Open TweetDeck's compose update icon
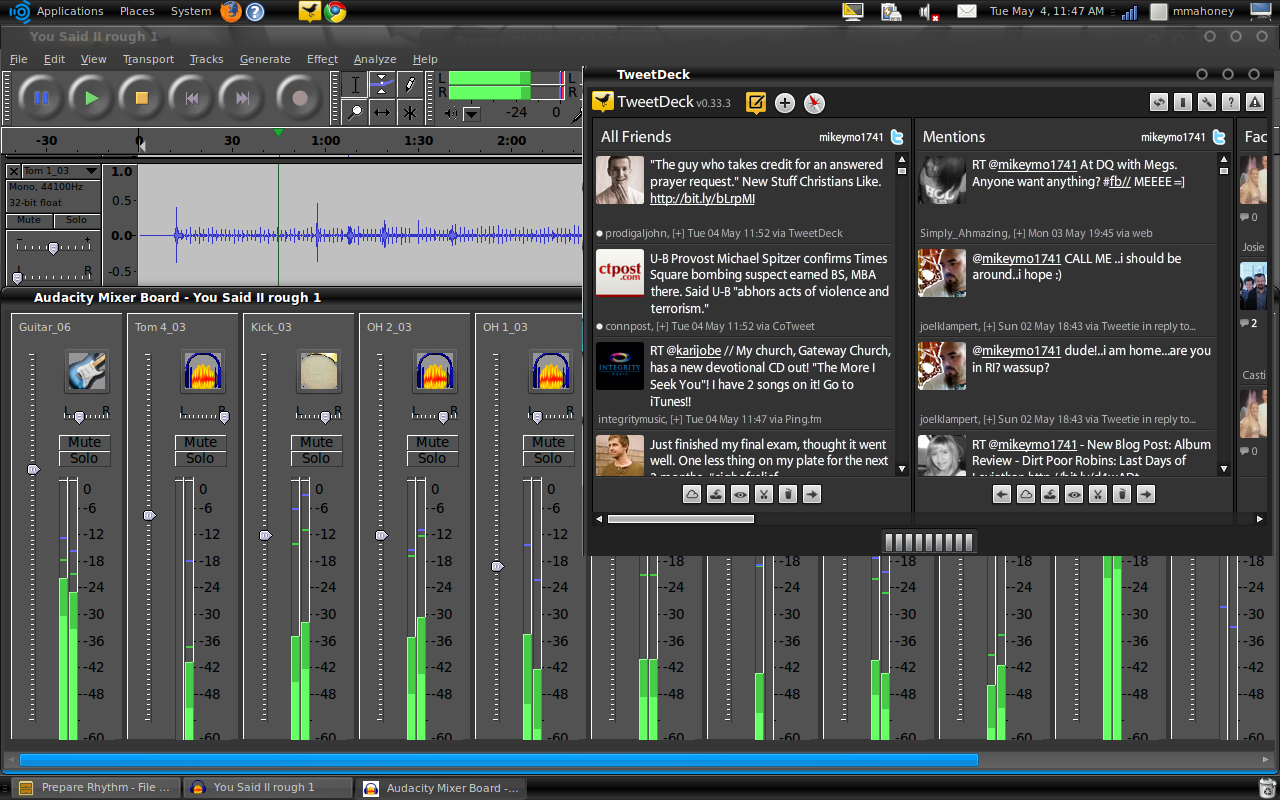Viewport: 1280px width, 800px height. [756, 103]
